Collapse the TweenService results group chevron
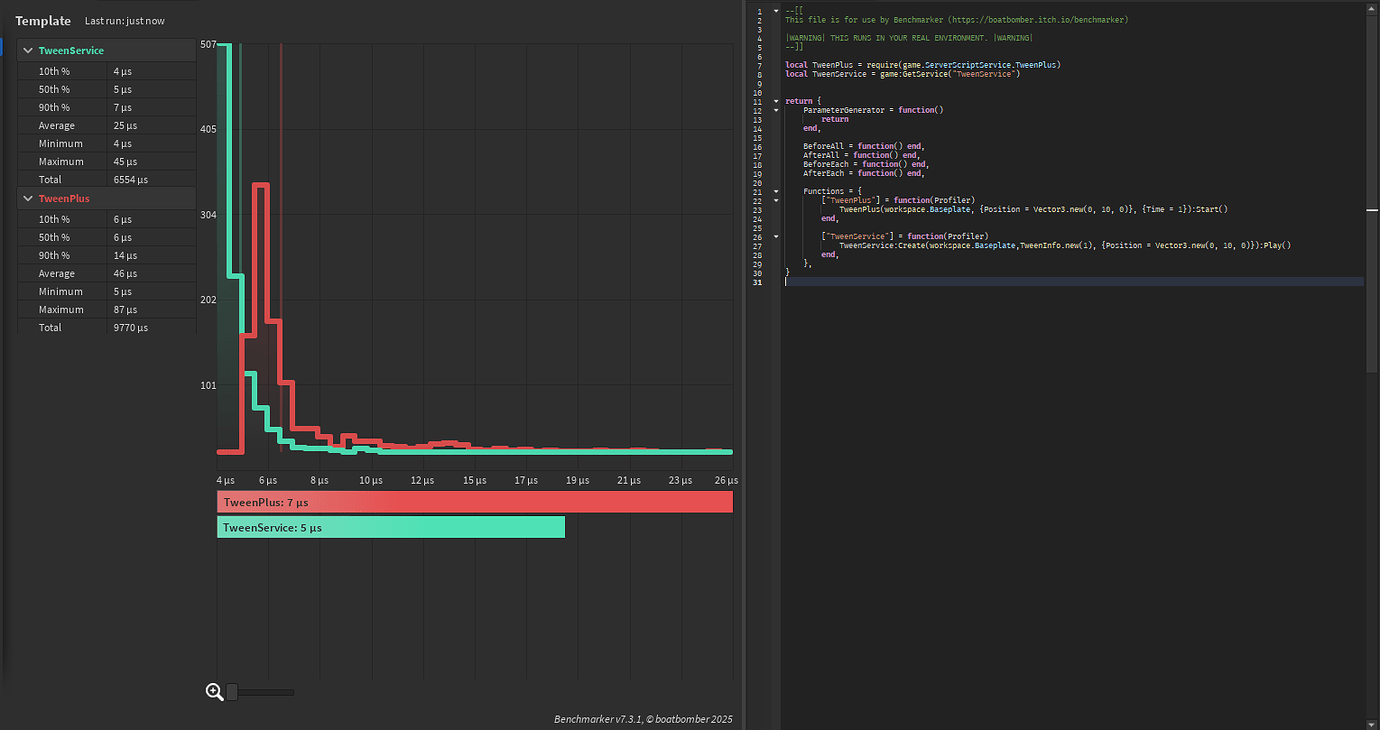Screen dimensions: 1380x730 pyautogui.click(x=28, y=51)
